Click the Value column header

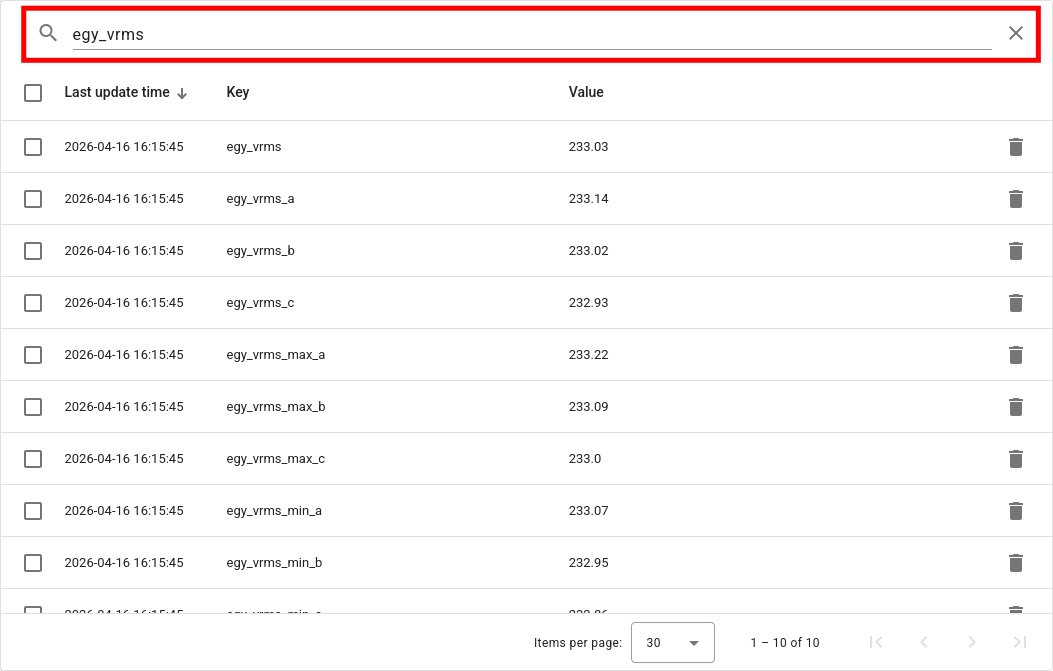[586, 92]
